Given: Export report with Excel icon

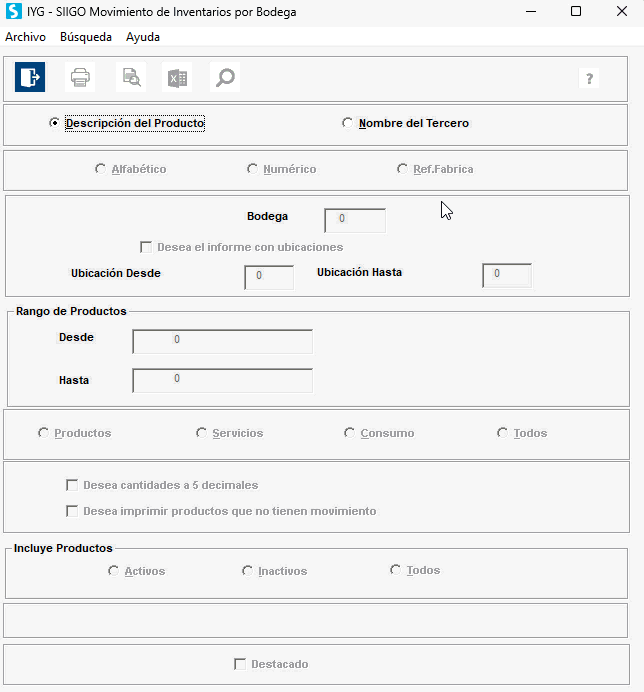Looking at the screenshot, I should pyautogui.click(x=177, y=77).
